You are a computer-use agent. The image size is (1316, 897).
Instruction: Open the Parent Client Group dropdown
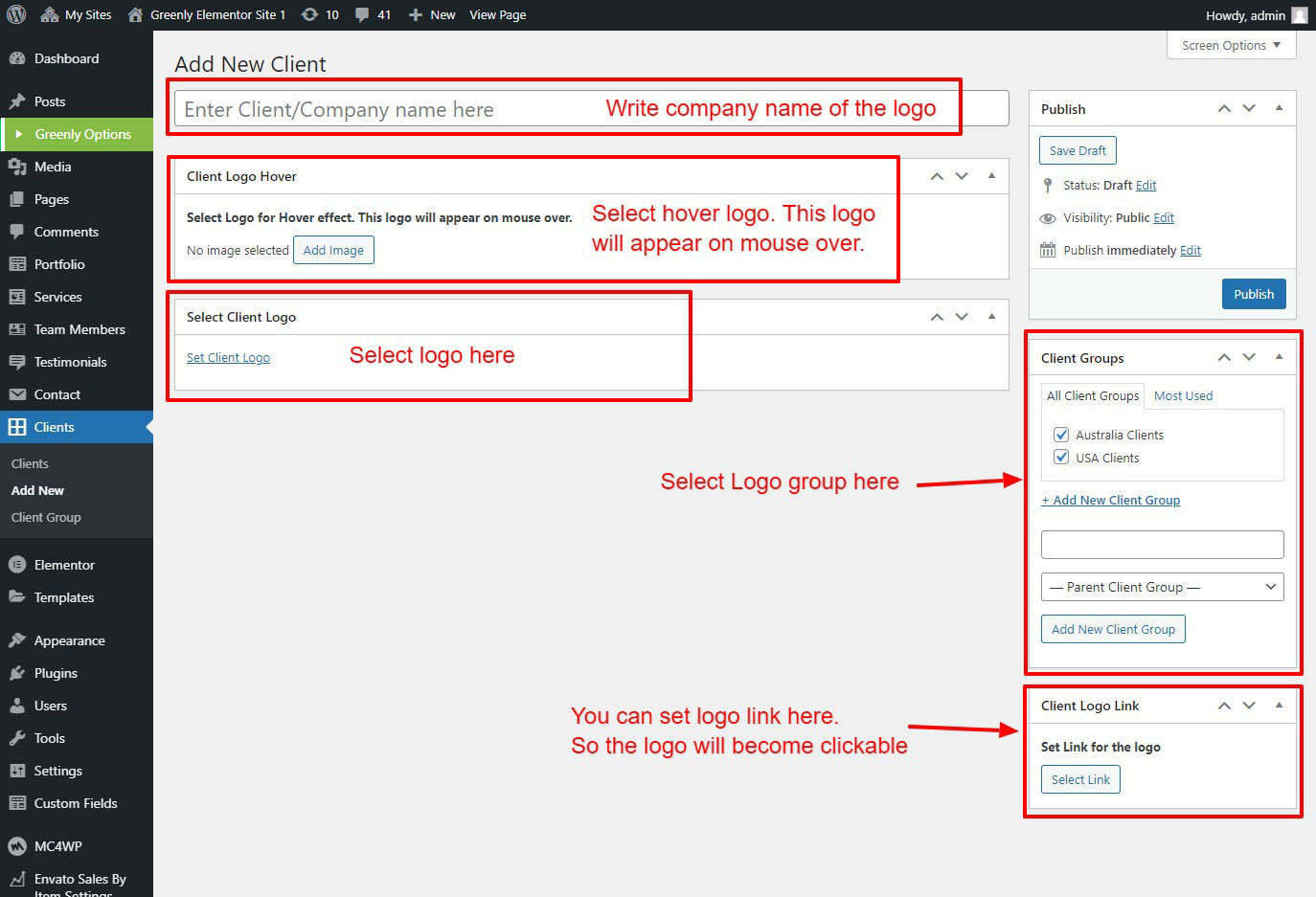(x=1162, y=587)
